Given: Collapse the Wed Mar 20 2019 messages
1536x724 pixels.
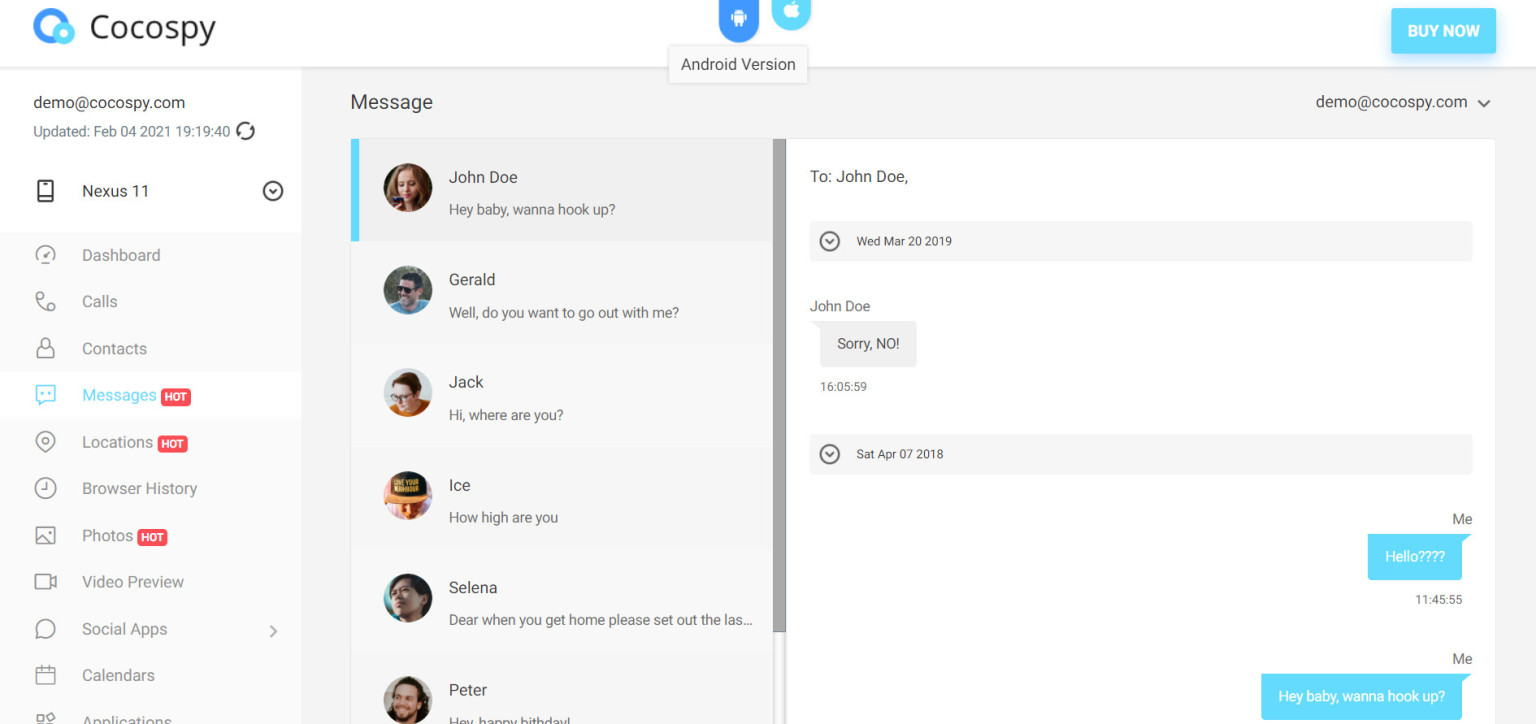Looking at the screenshot, I should pos(829,241).
